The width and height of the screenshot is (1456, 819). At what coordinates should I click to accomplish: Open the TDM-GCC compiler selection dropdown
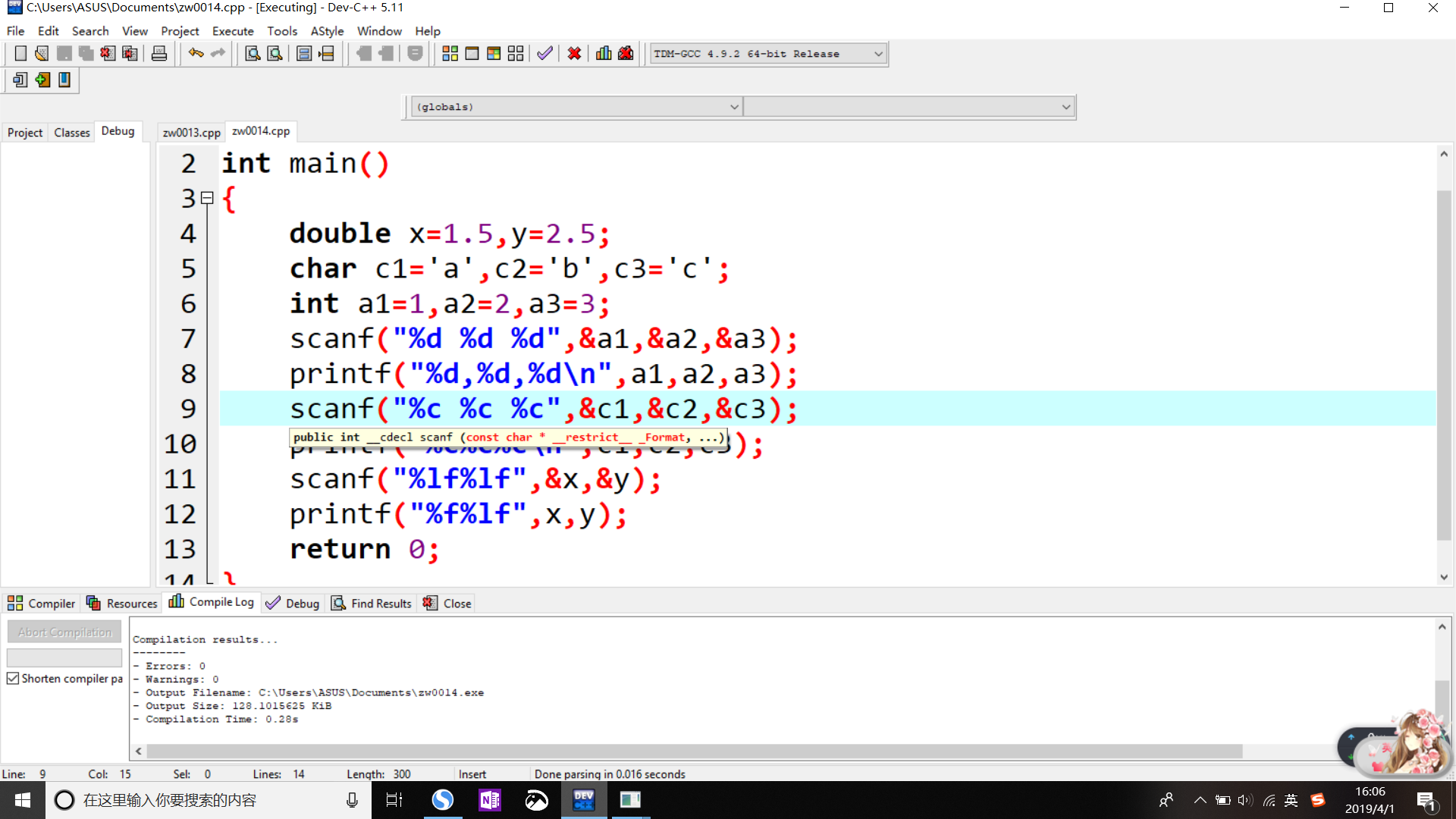click(878, 54)
